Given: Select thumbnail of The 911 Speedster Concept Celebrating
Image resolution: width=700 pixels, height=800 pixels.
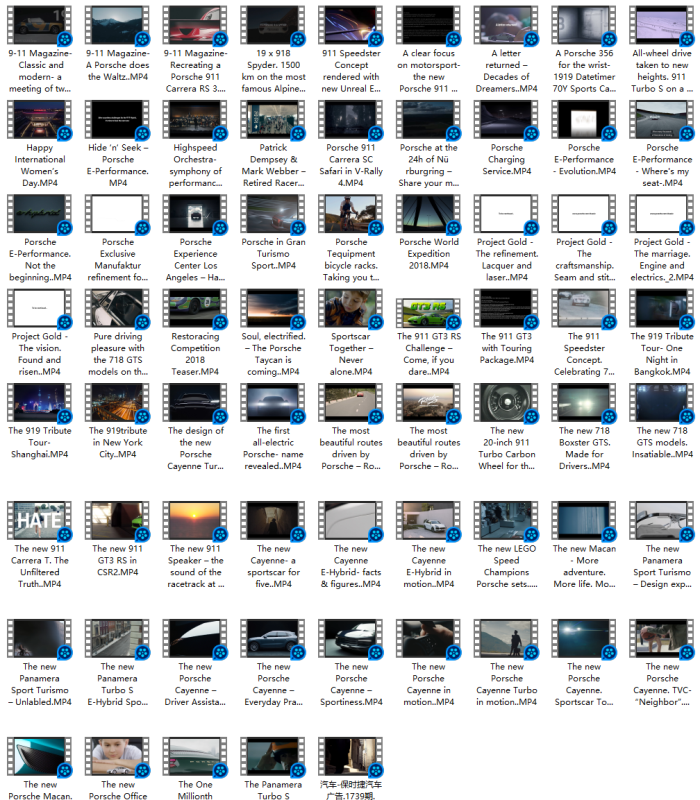Looking at the screenshot, I should tap(584, 308).
